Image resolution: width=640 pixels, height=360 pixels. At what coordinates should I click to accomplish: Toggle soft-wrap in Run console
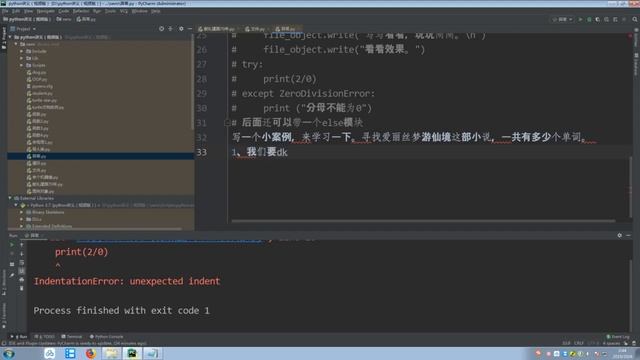(x=22, y=262)
